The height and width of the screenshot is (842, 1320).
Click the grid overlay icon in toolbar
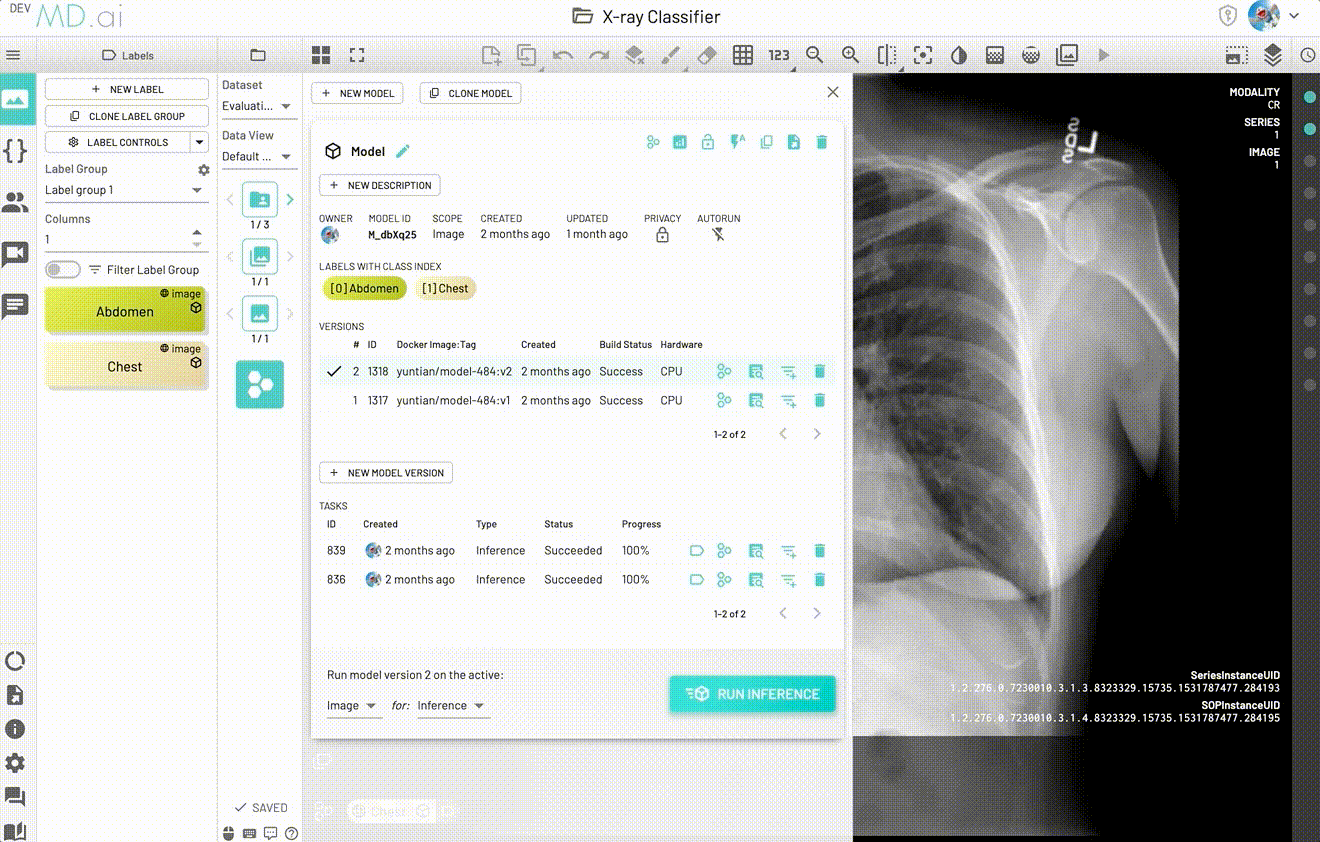point(743,55)
